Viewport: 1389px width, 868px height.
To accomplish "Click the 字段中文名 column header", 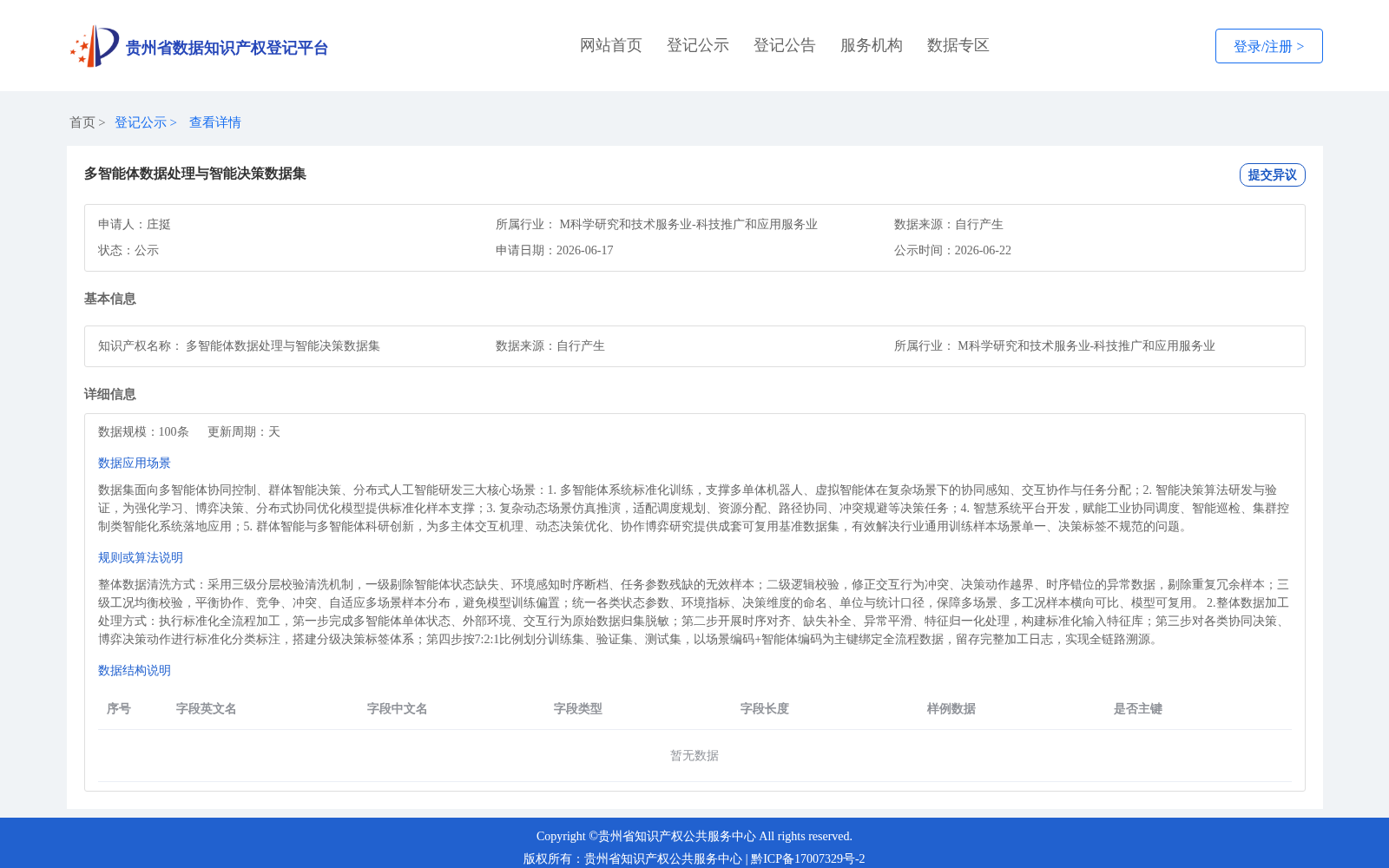I will point(398,708).
